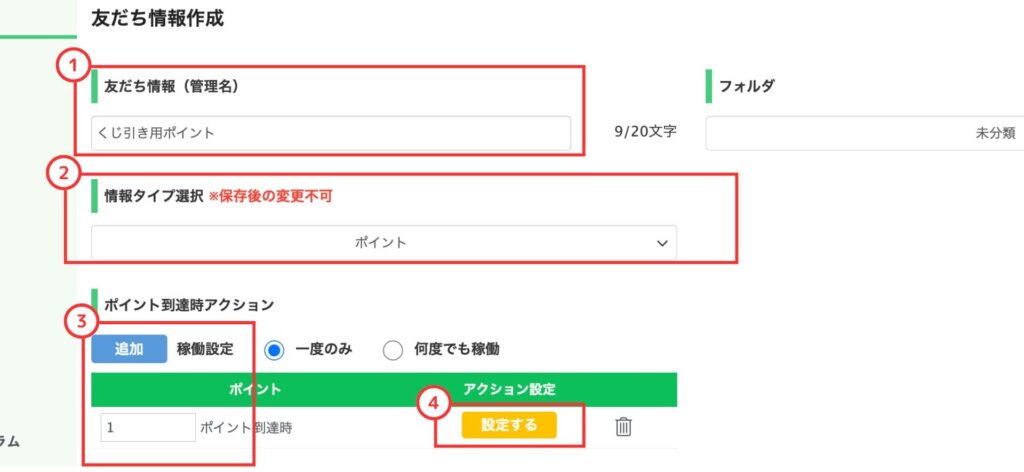This screenshot has height=472, width=1024.
Task: Click the ポイント column header
Action: point(255,390)
